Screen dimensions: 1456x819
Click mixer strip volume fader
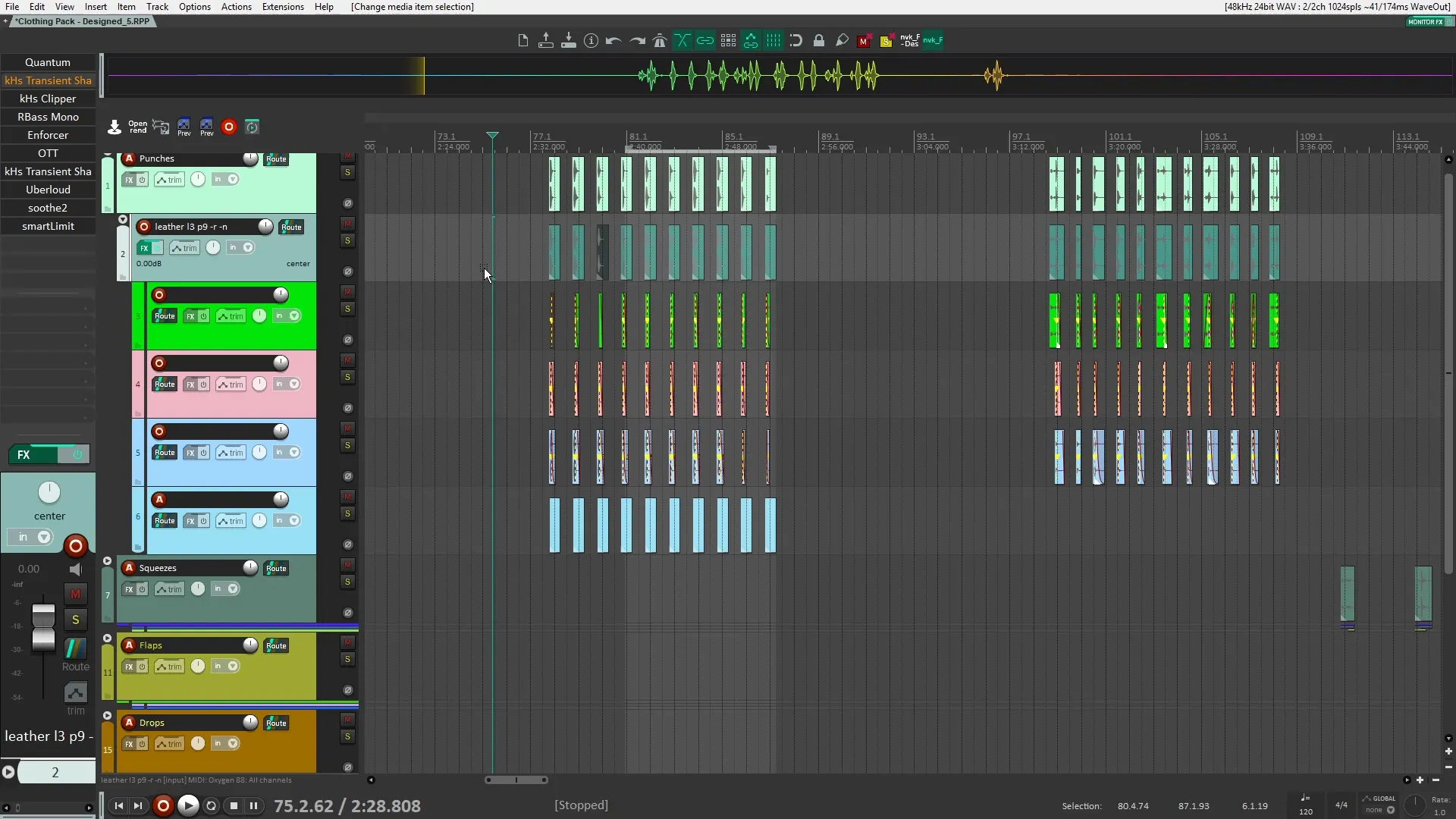tap(43, 627)
